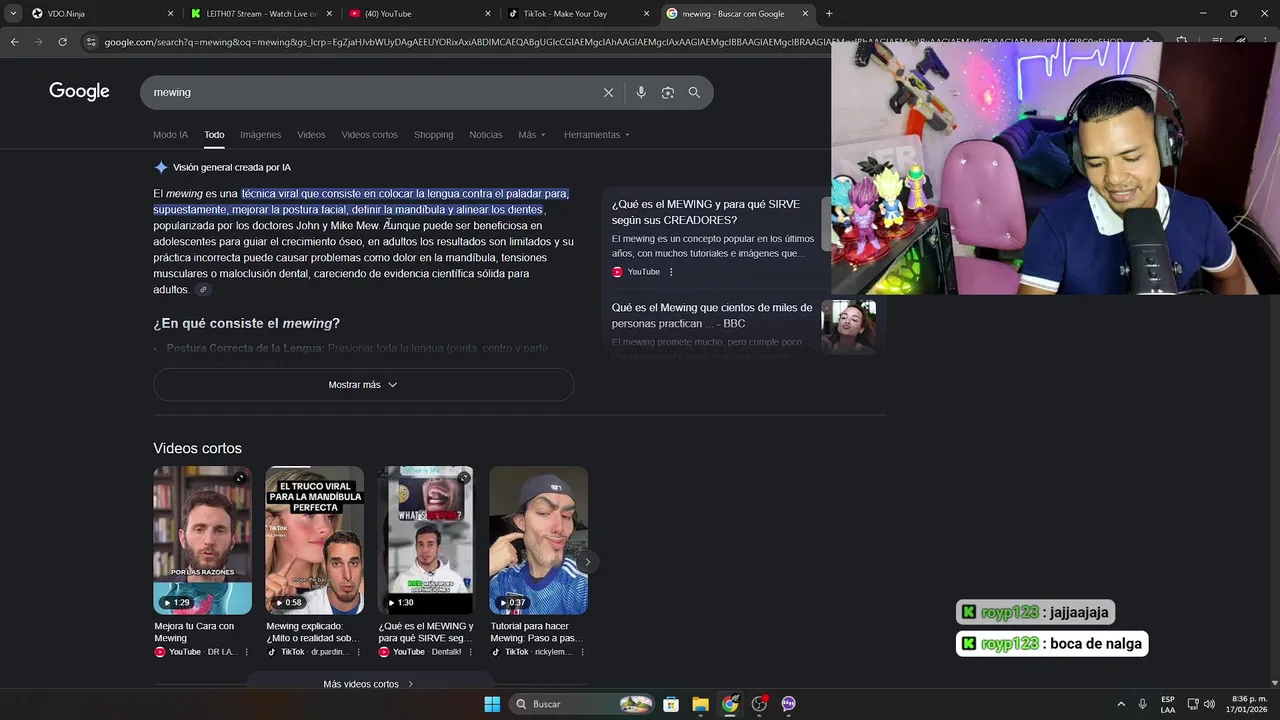Play the 'What's mewing?' Dentalk! short
The height and width of the screenshot is (720, 1280).
point(426,540)
